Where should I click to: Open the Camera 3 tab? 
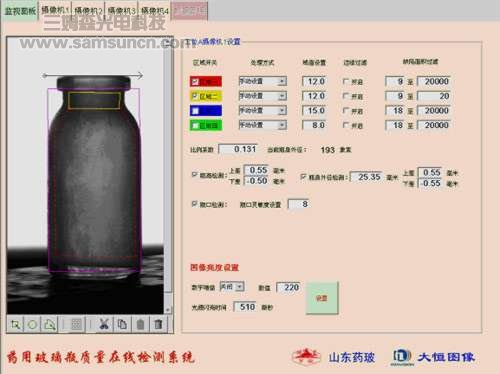click(122, 11)
